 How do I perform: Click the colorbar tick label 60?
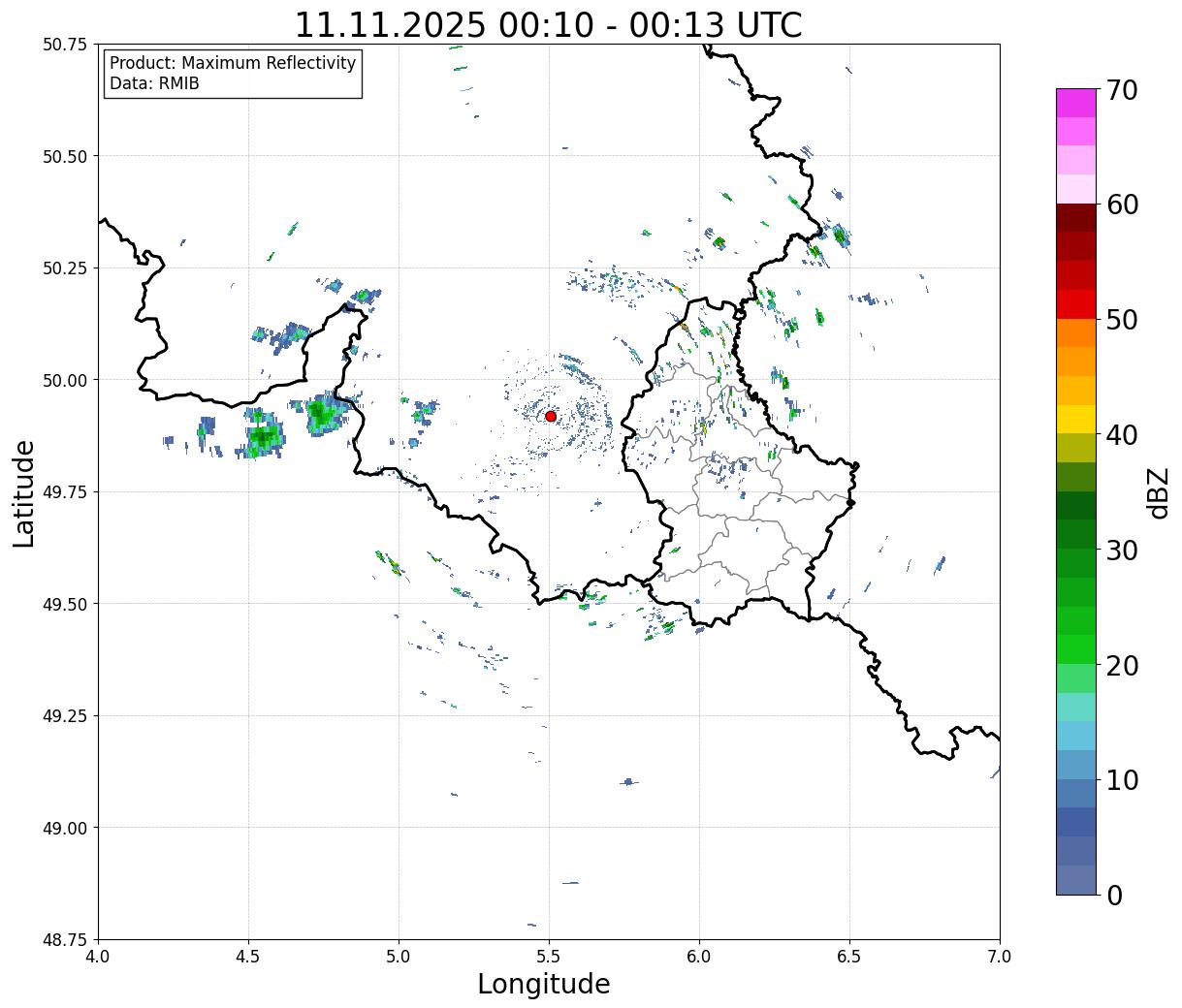[x=1121, y=205]
